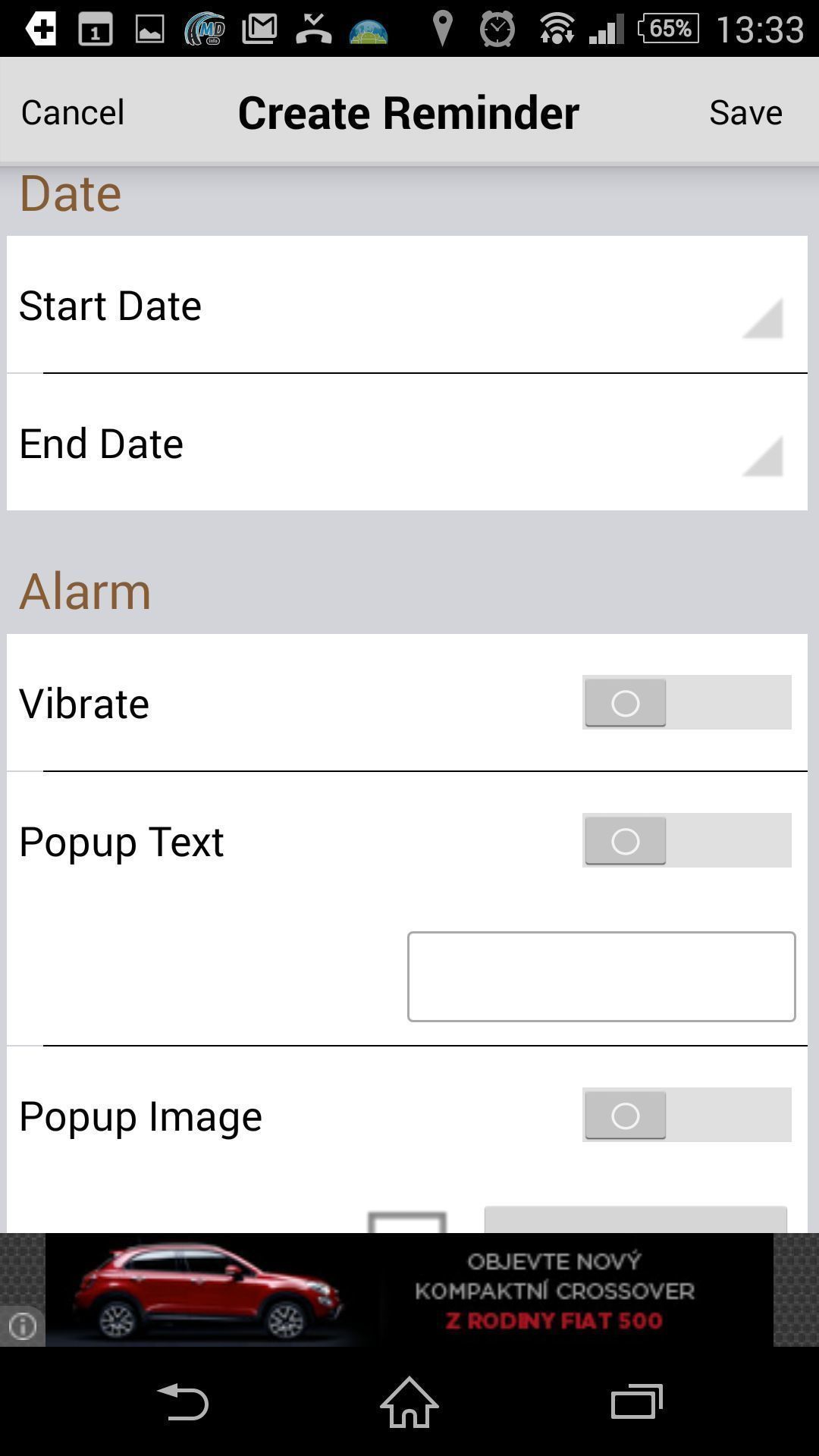
Task: Open the End Date picker
Action: tap(407, 442)
